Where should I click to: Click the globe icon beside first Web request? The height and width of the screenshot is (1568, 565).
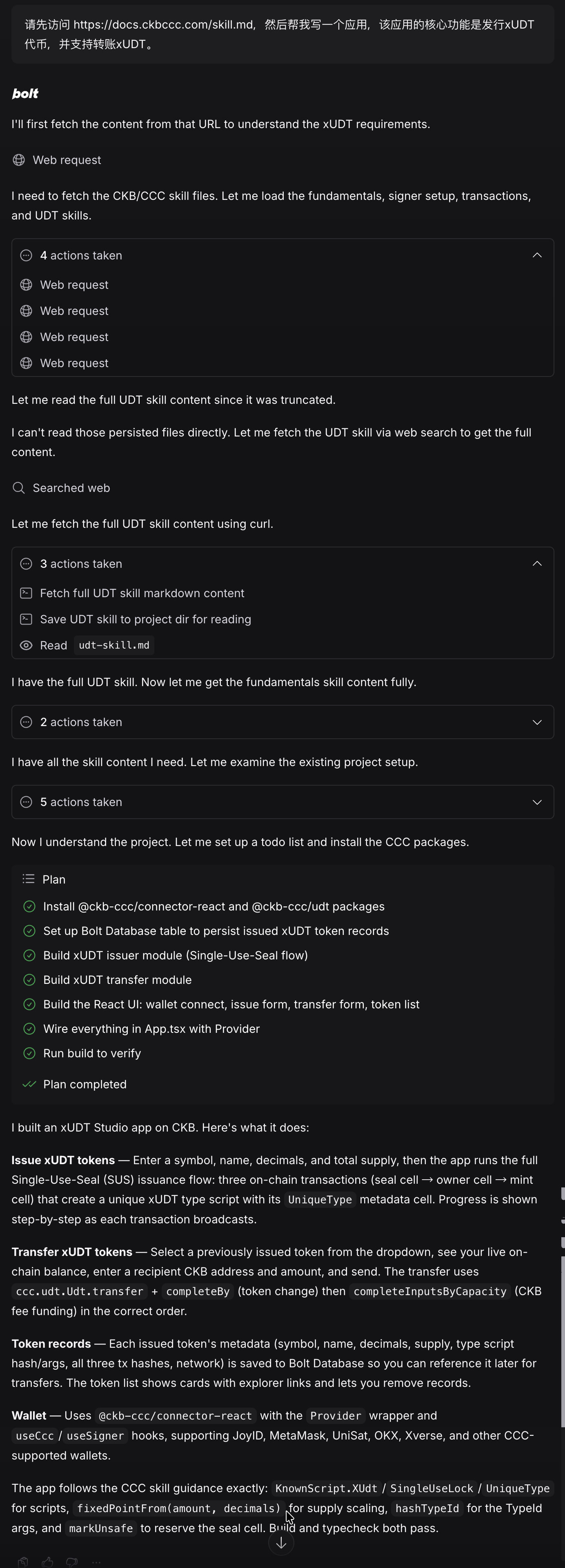pyautogui.click(x=19, y=160)
